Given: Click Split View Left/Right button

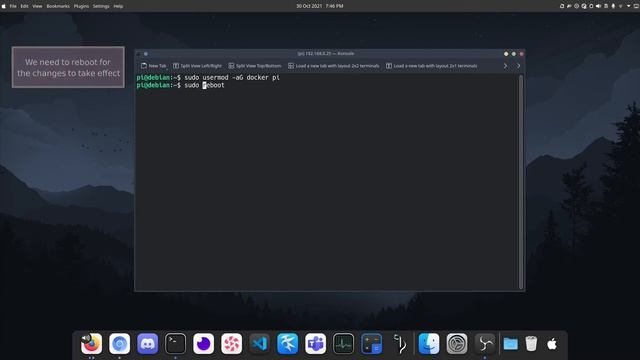Looking at the screenshot, I should pos(197,66).
